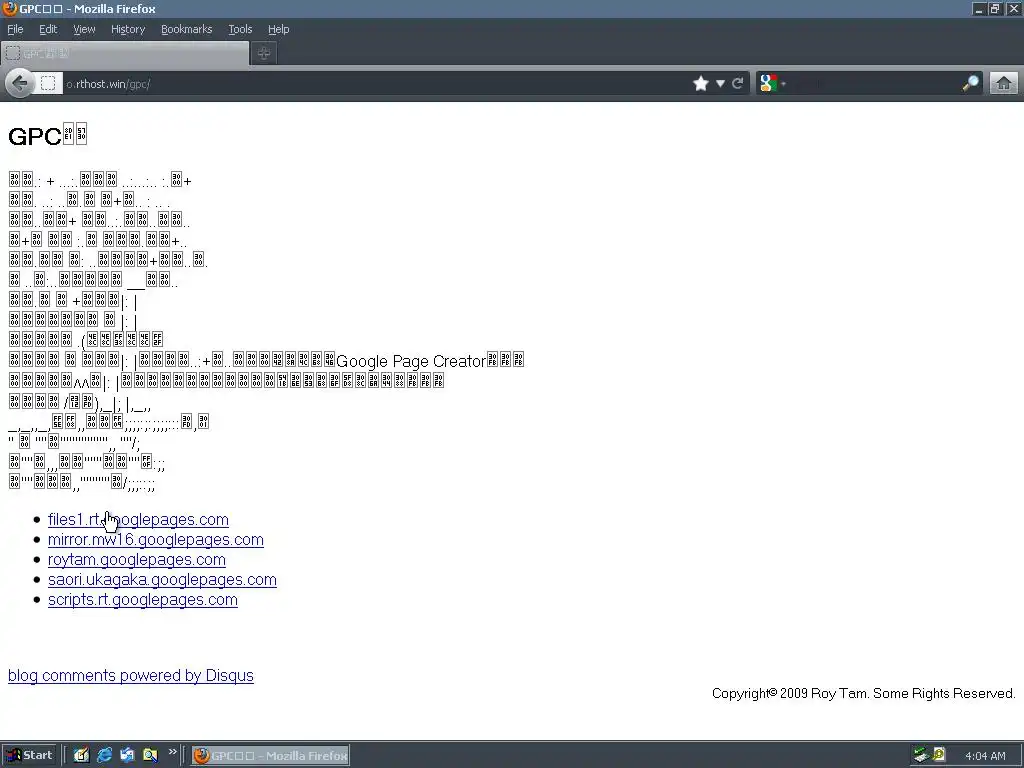Click the Google Page Creator text
The height and width of the screenshot is (768, 1024).
click(411, 361)
